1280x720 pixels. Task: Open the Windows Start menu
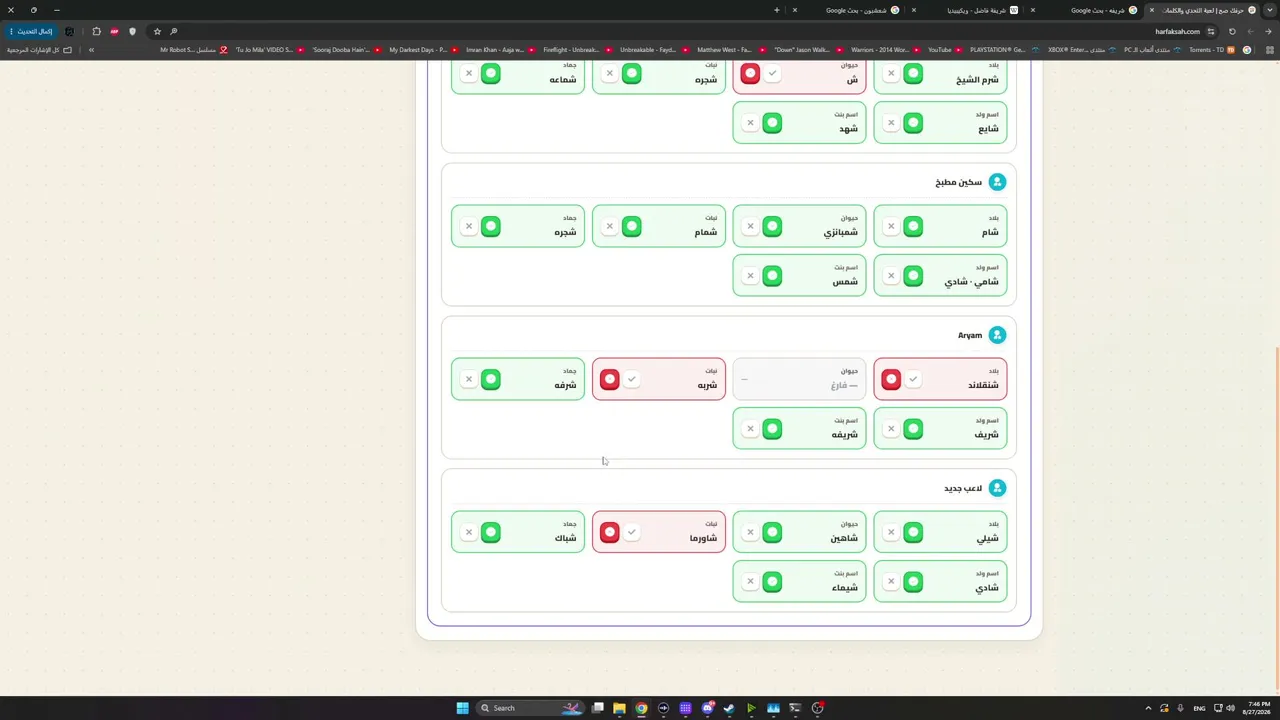click(x=462, y=708)
